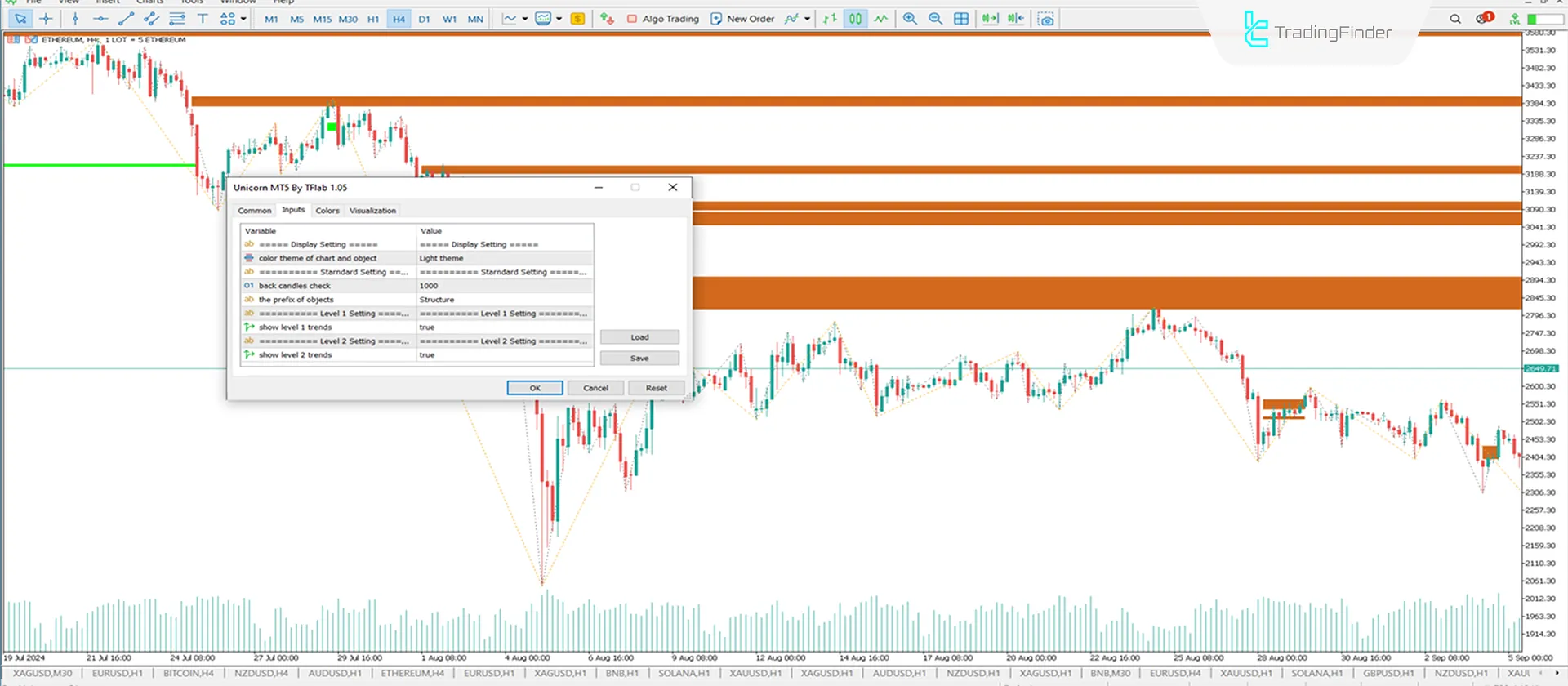
Task: Toggle the 'show level 2 trends' value
Action: point(503,355)
